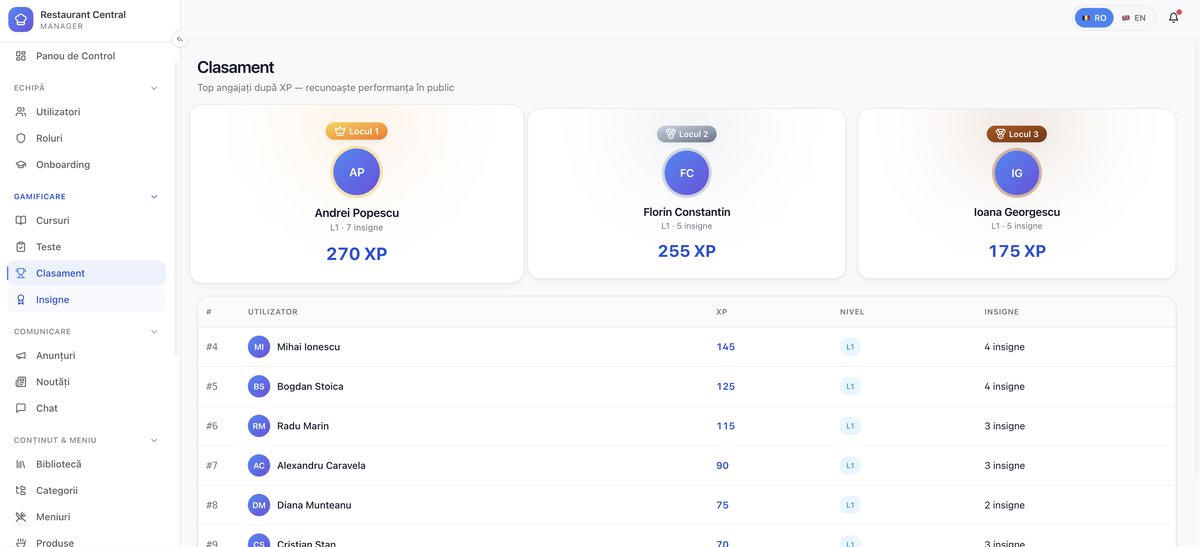Open the Insigne menu item
Viewport: 1200px width, 547px height.
(86, 299)
